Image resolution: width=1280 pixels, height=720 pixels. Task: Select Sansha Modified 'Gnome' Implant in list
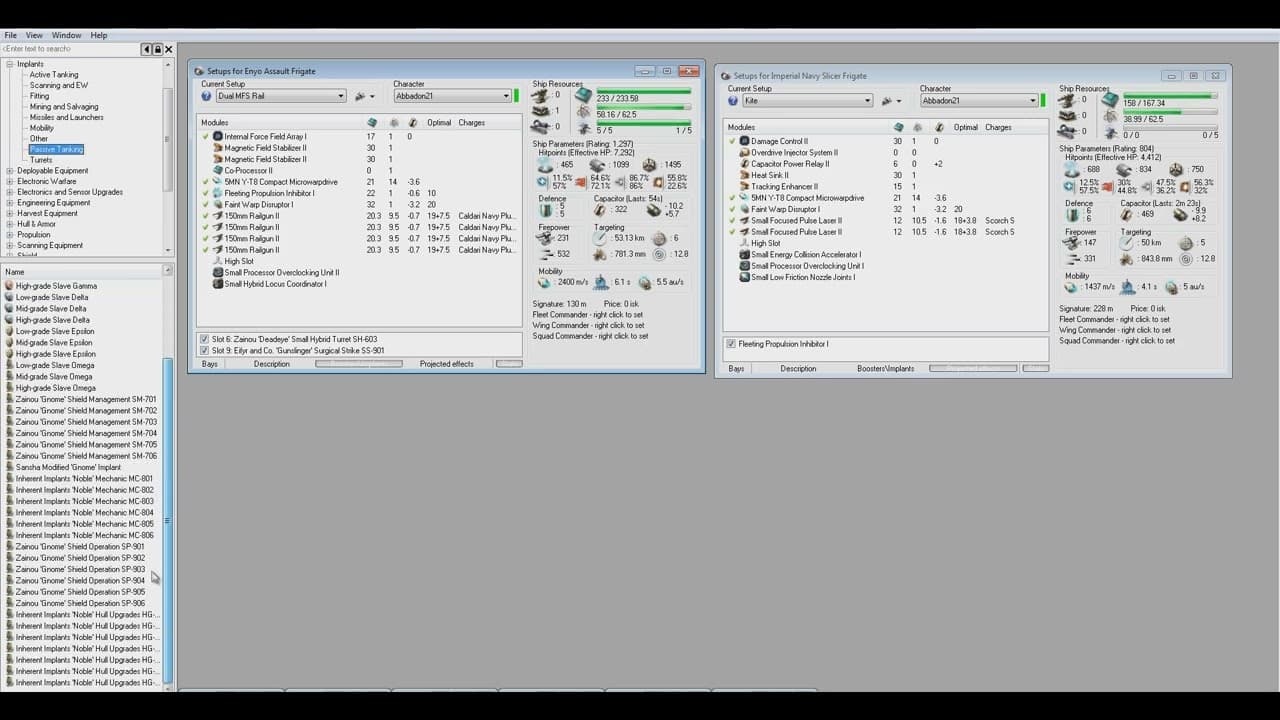(68, 467)
